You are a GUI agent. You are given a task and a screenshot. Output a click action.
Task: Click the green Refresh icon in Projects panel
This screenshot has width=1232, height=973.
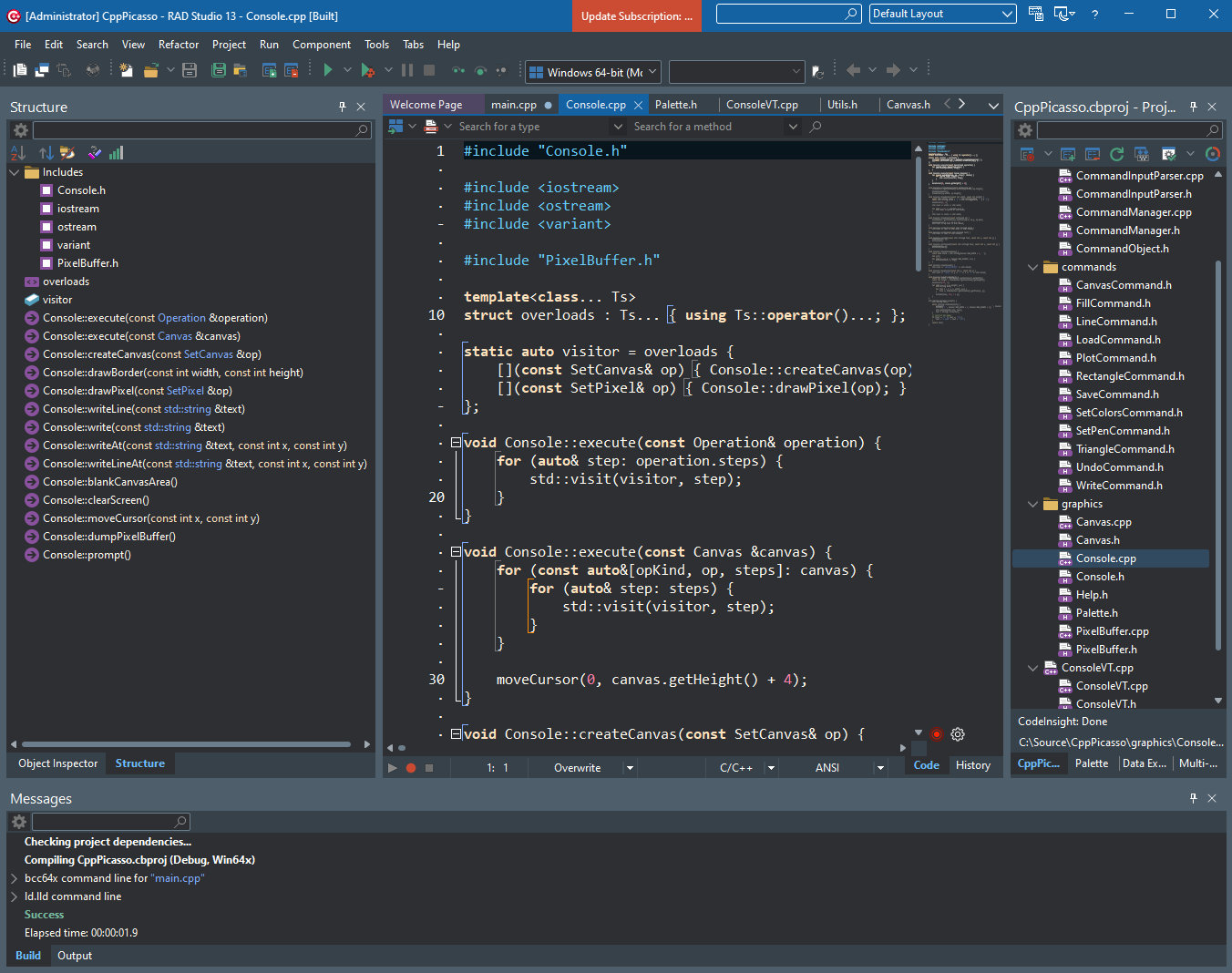[1116, 154]
